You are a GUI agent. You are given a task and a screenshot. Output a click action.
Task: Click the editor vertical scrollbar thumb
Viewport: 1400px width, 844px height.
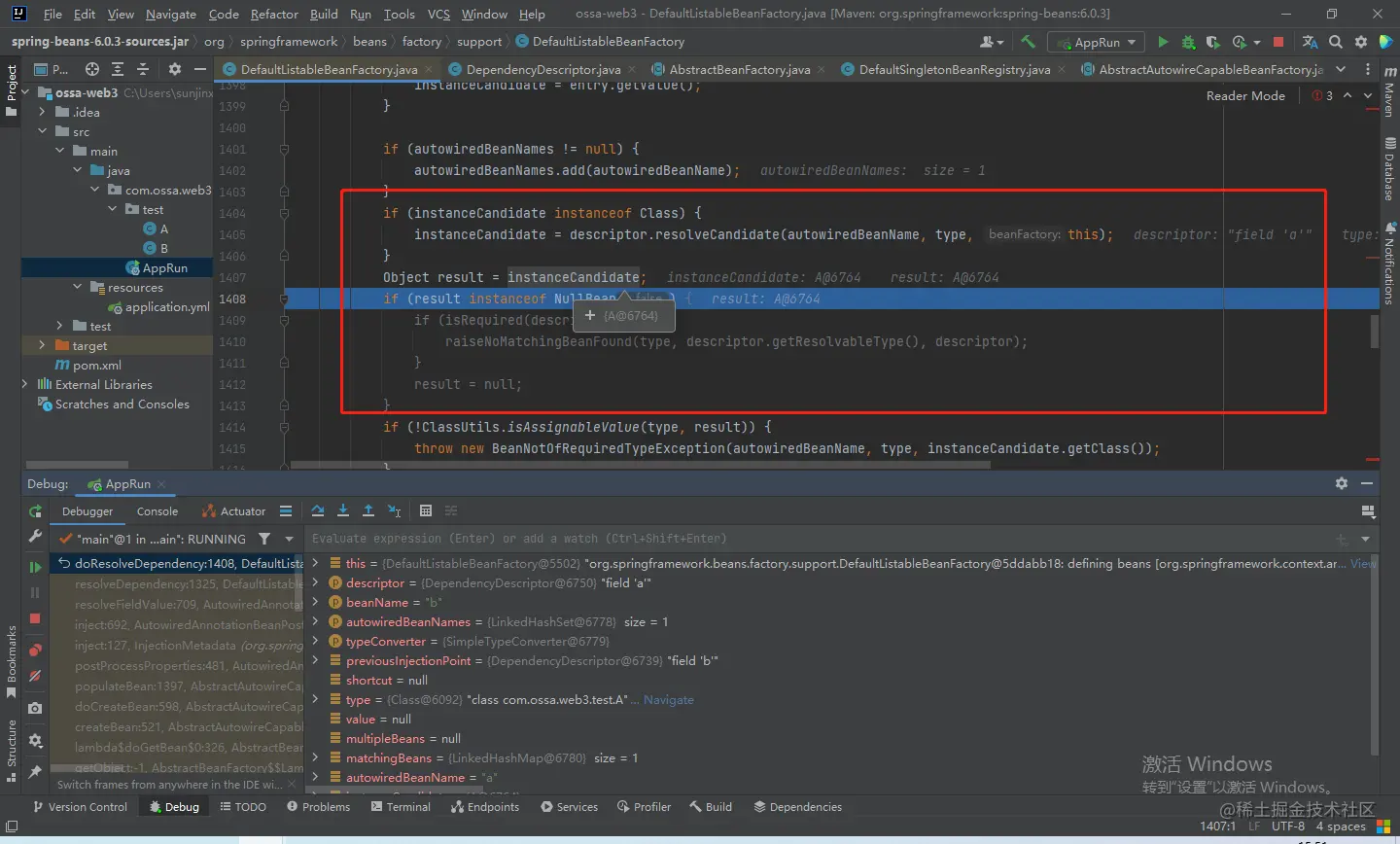pos(1375,332)
